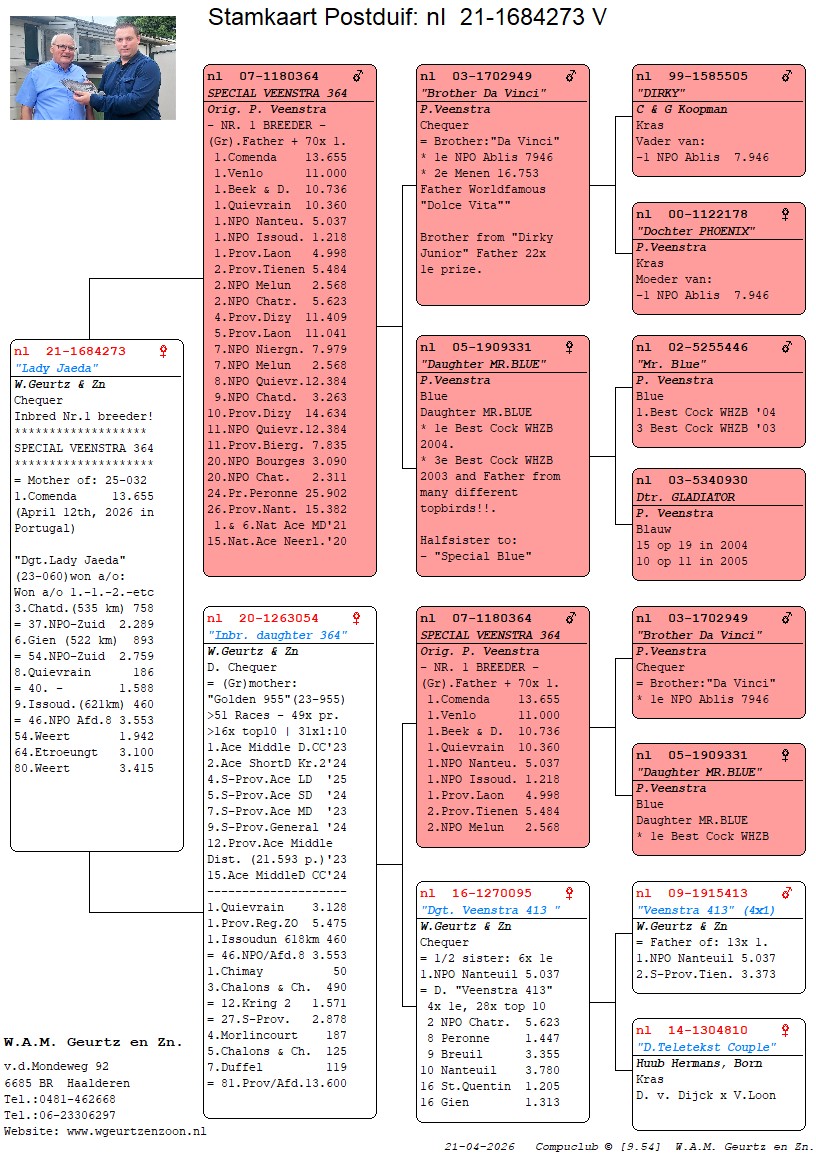
Task: Click female symbol beside ring nl 03-5340930
Action: 785,480
